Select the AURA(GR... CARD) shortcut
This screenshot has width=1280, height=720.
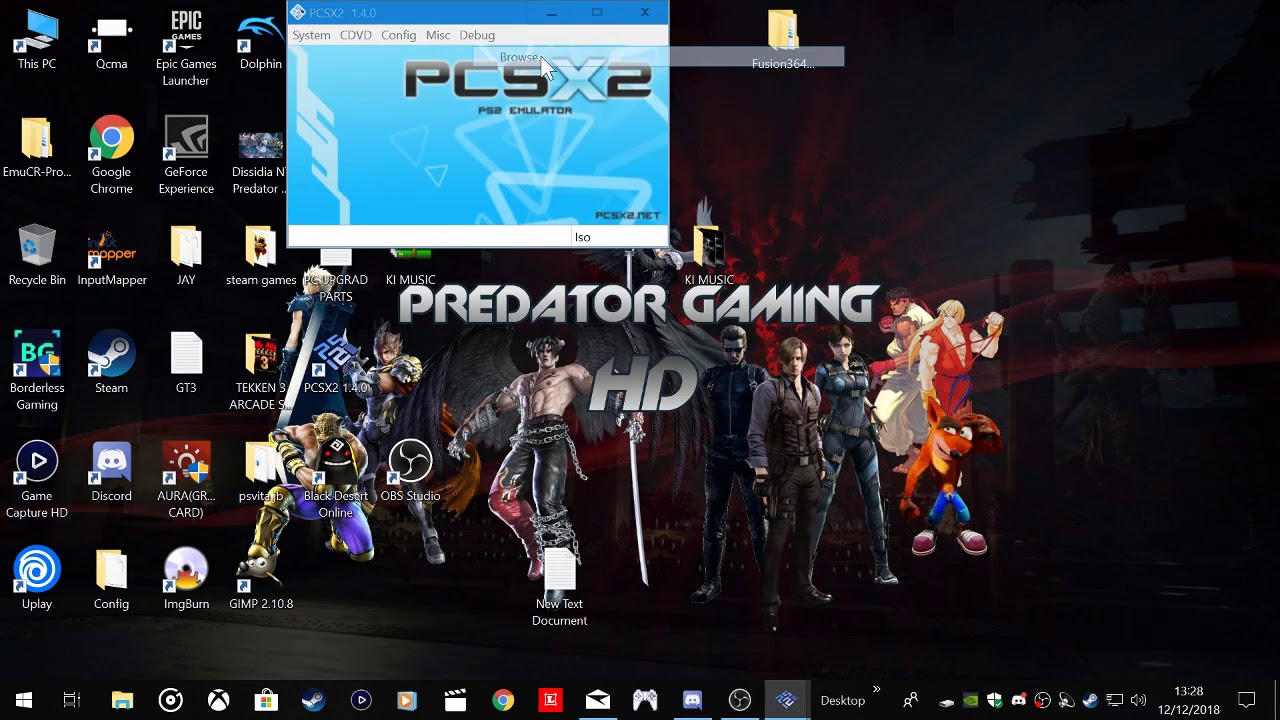click(186, 480)
